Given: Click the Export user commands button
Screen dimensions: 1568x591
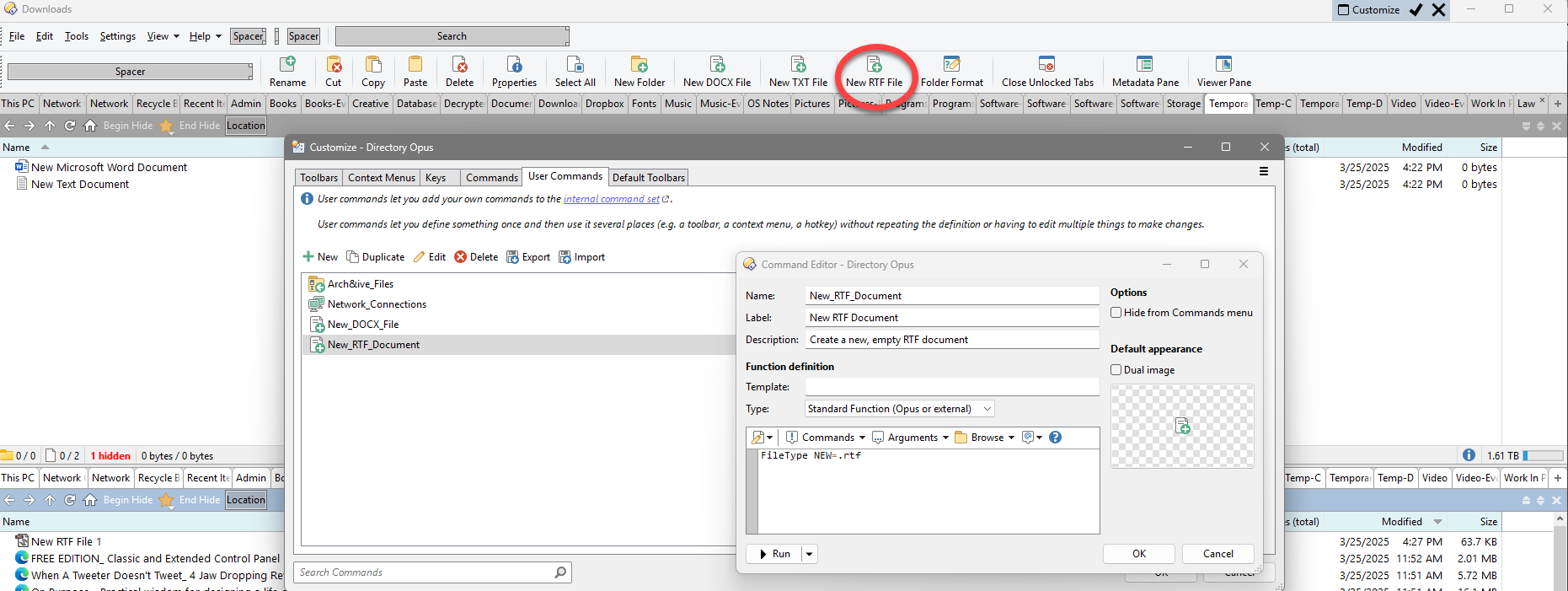Looking at the screenshot, I should point(528,257).
